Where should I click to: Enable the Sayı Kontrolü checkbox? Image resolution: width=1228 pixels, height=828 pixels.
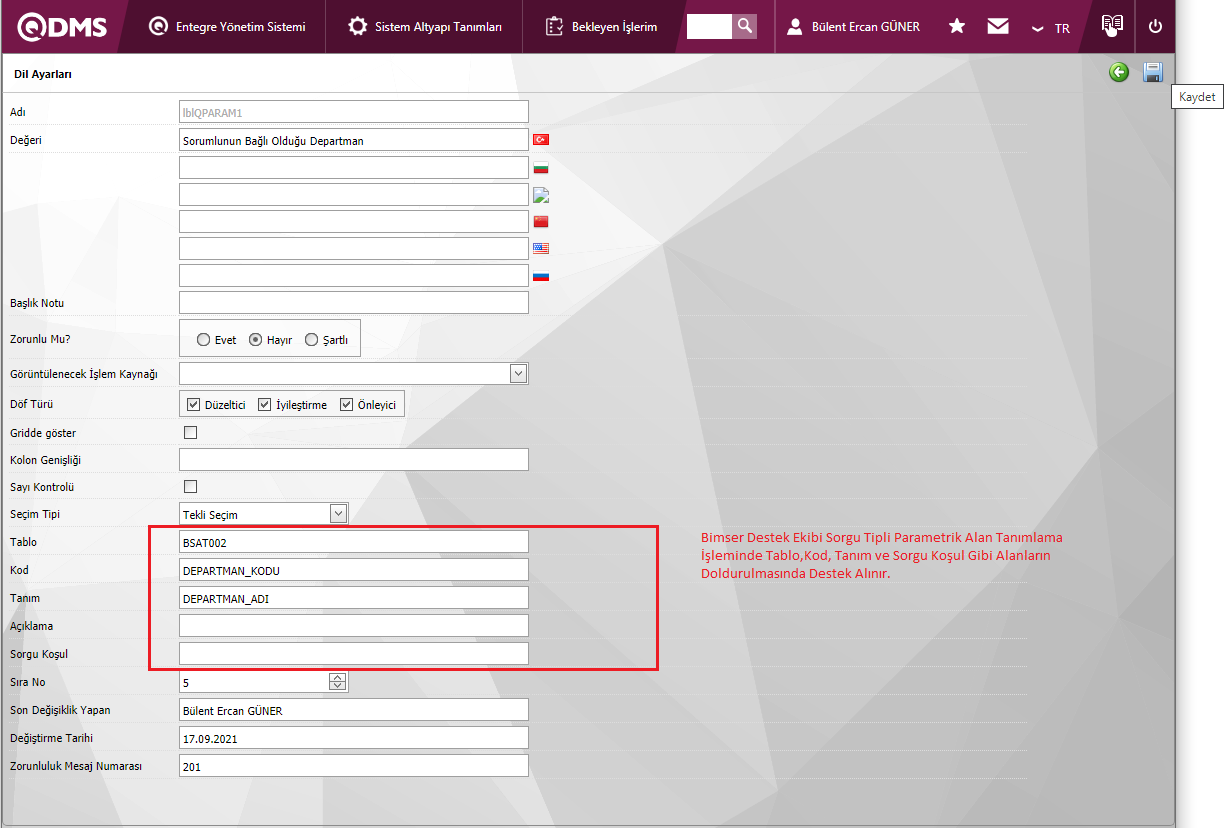[191, 487]
